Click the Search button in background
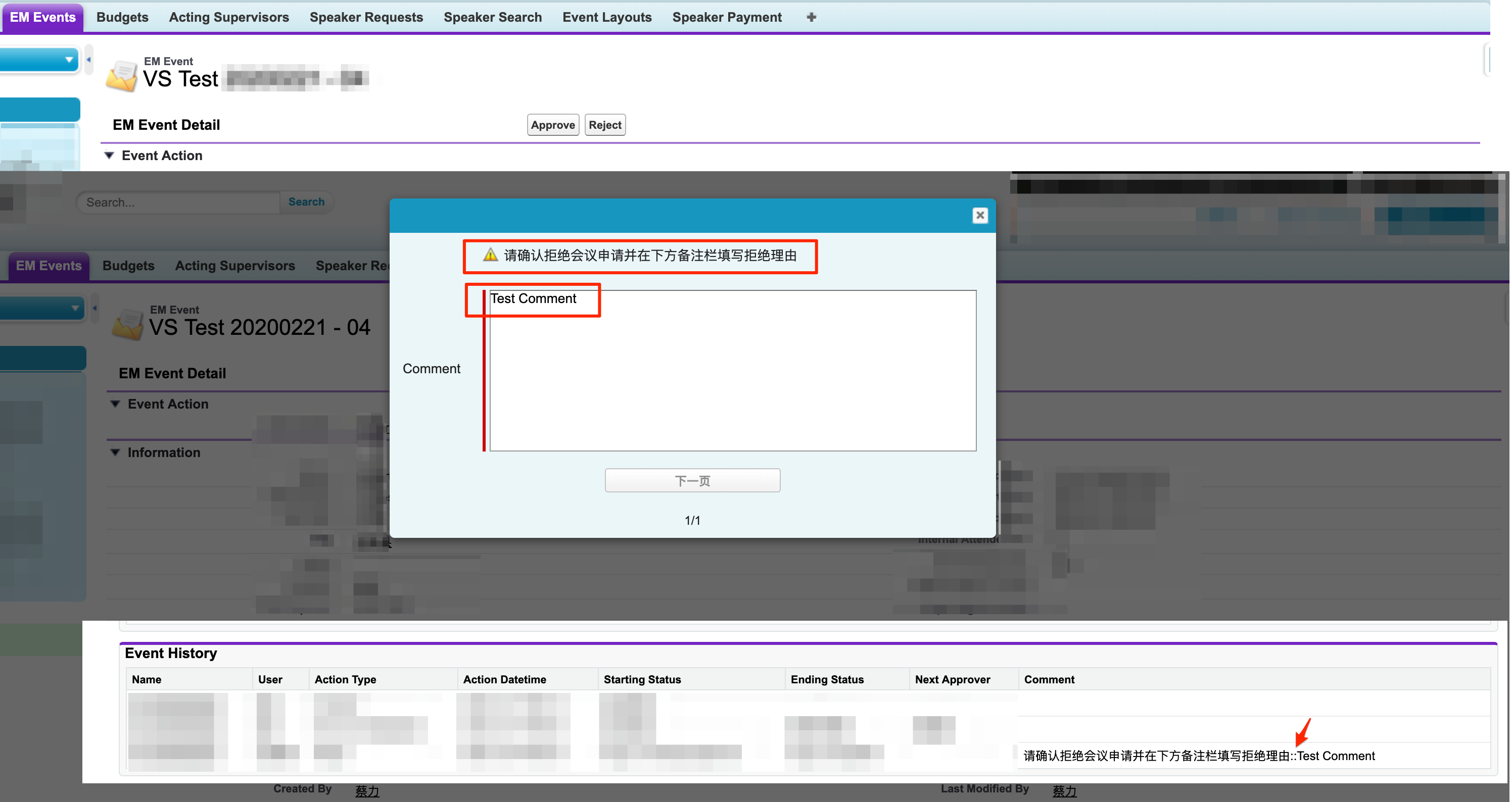 (x=306, y=202)
